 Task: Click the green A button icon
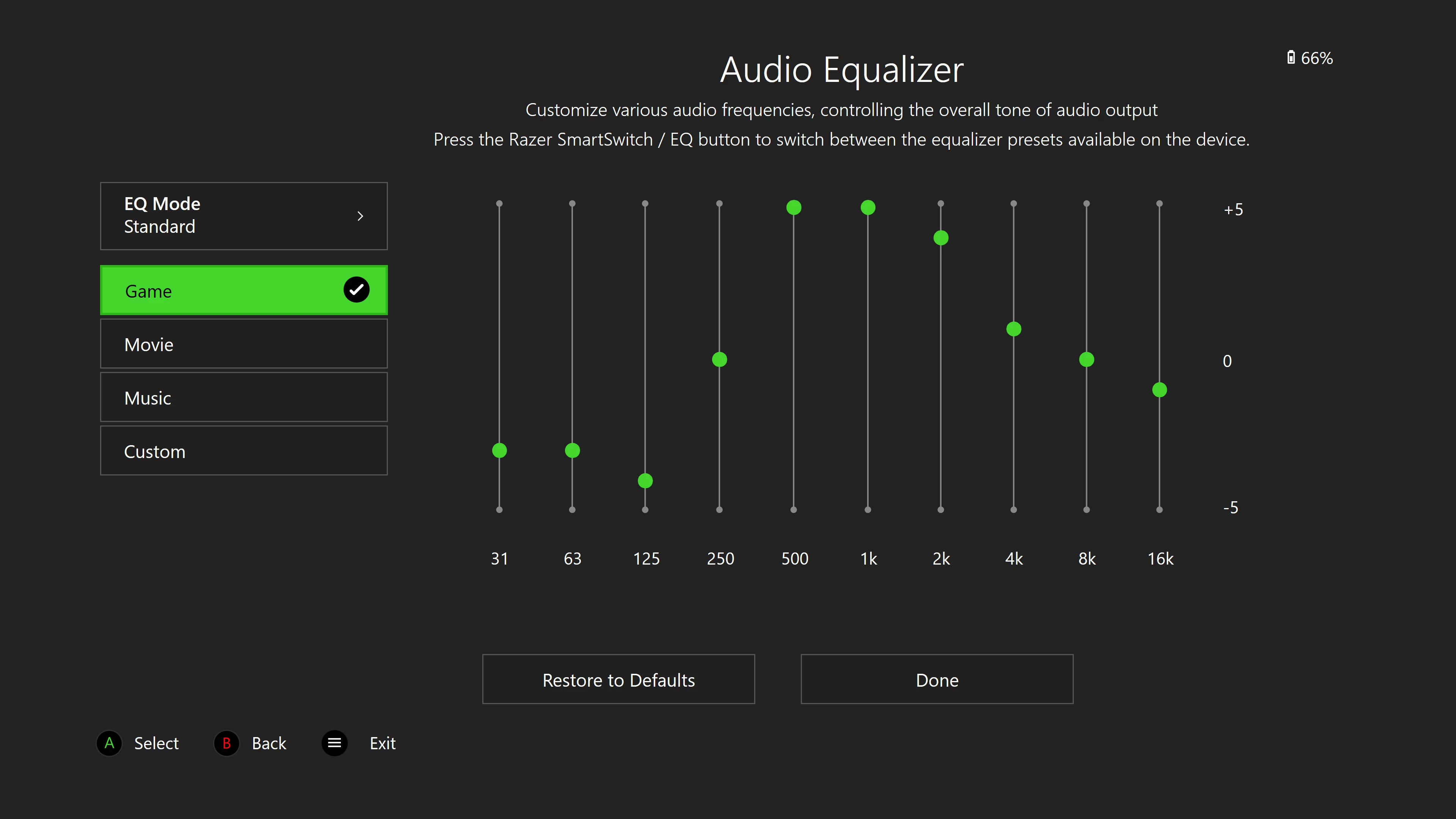pyautogui.click(x=109, y=743)
